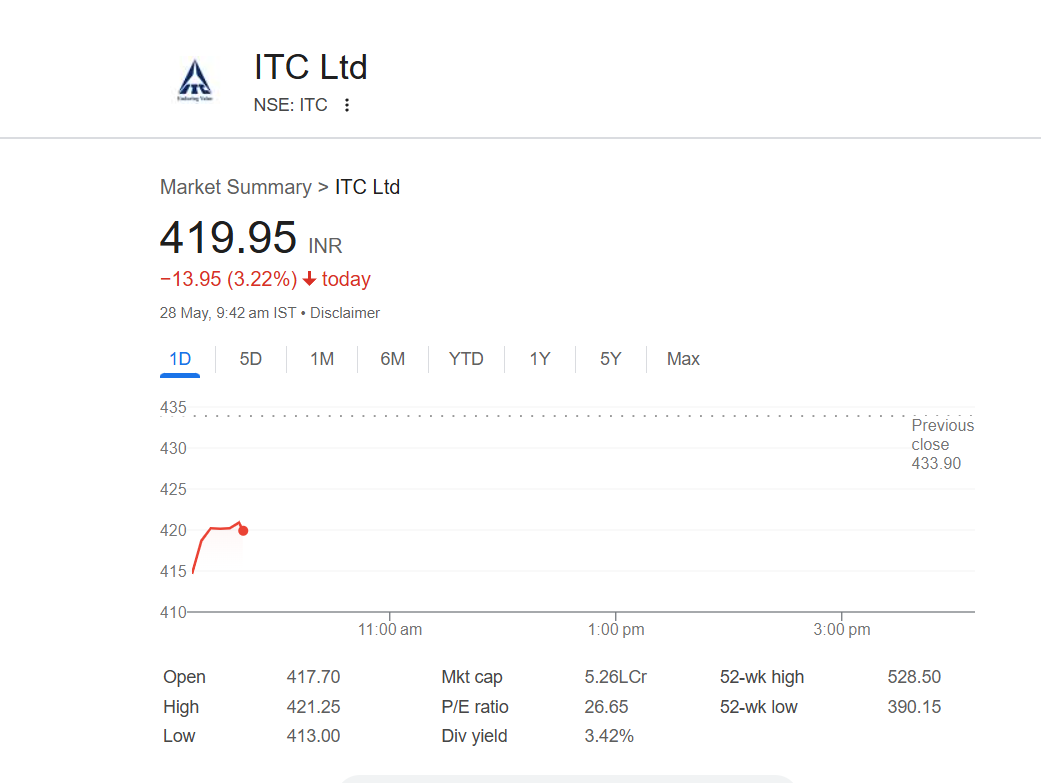The height and width of the screenshot is (783, 1041).
Task: Click the ITC Ltd heading title
Action: click(311, 67)
